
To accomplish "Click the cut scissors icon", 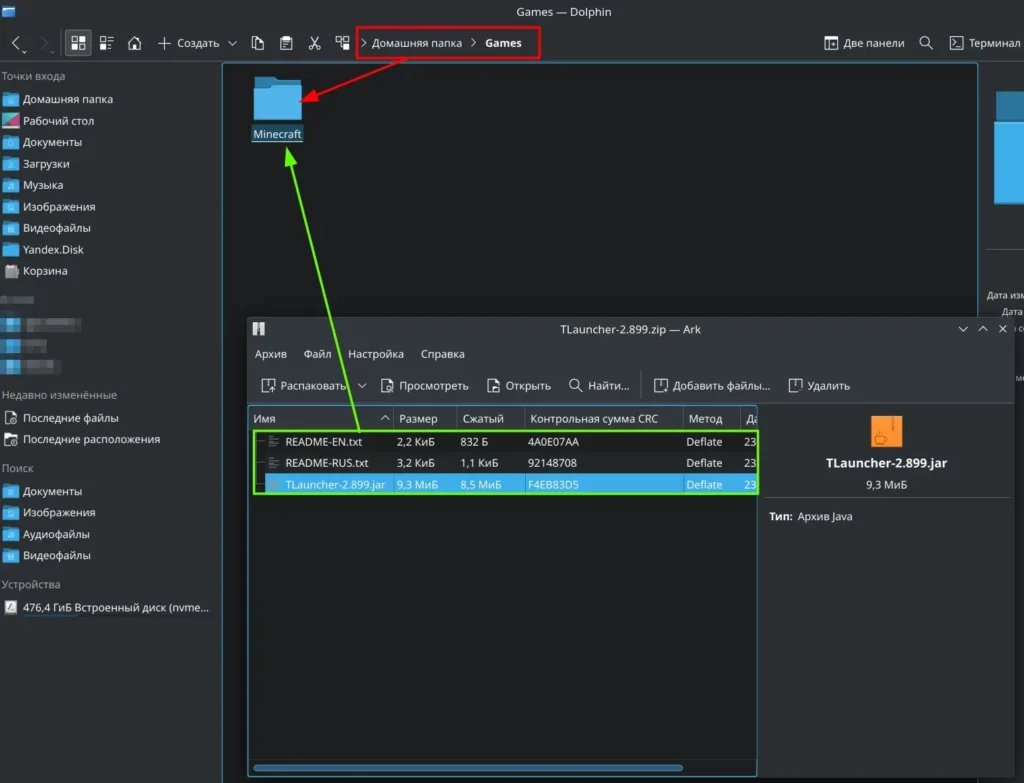I will (314, 43).
